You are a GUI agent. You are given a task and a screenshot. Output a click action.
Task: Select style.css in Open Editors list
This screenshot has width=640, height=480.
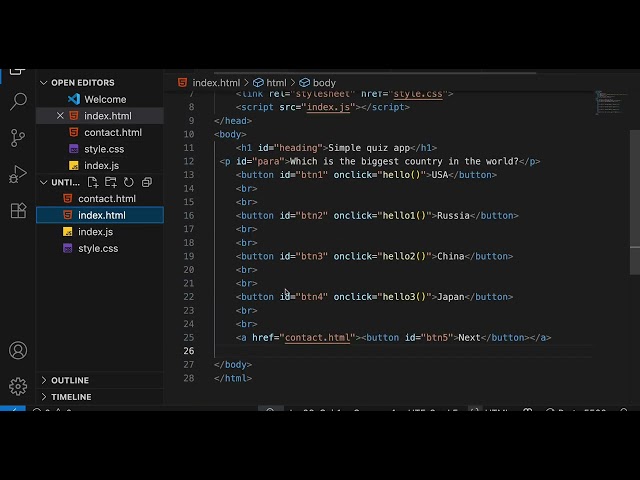click(100, 149)
